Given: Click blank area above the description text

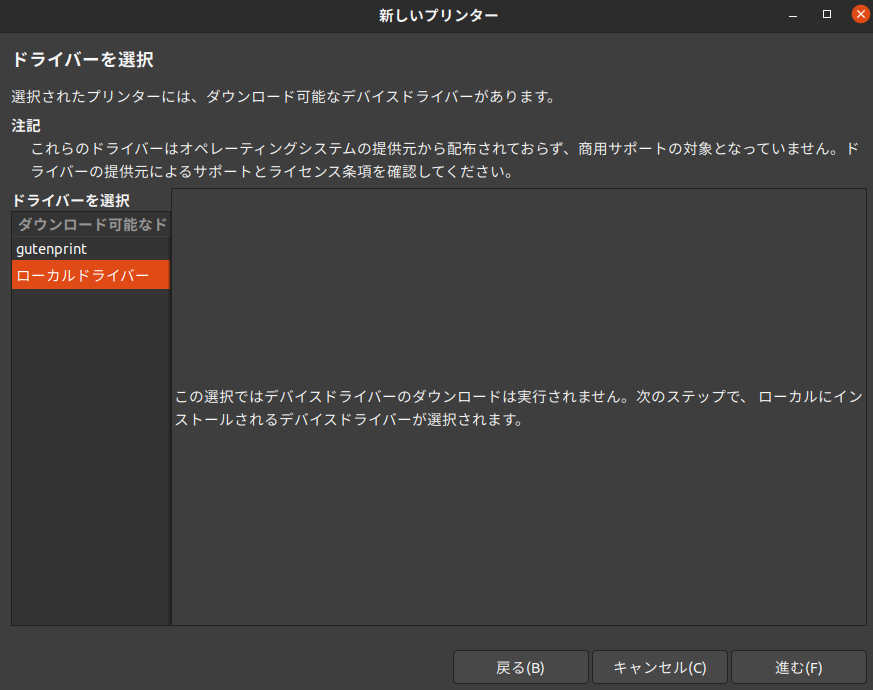Looking at the screenshot, I should 518,290.
